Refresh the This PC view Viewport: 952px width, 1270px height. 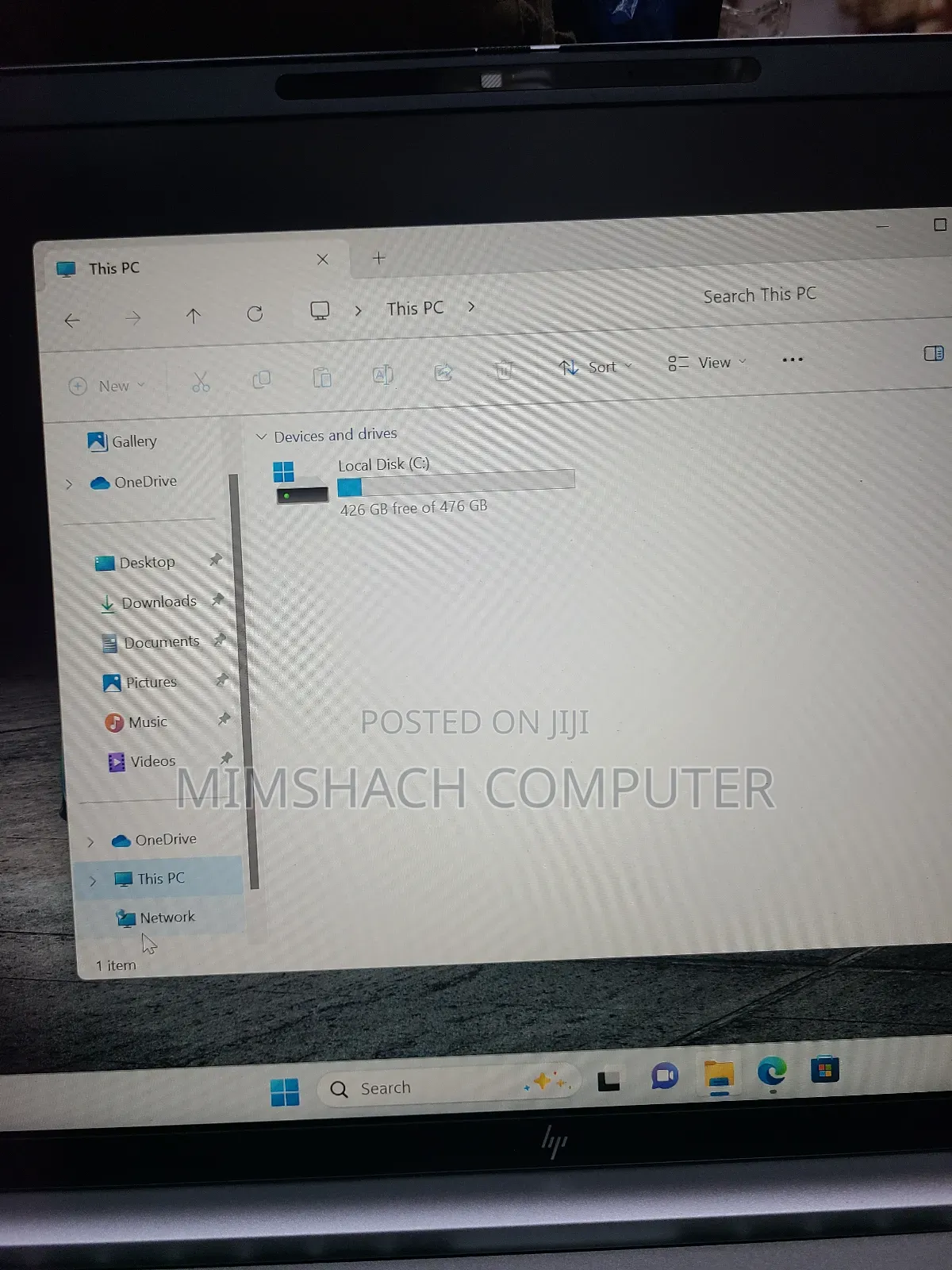[x=255, y=314]
